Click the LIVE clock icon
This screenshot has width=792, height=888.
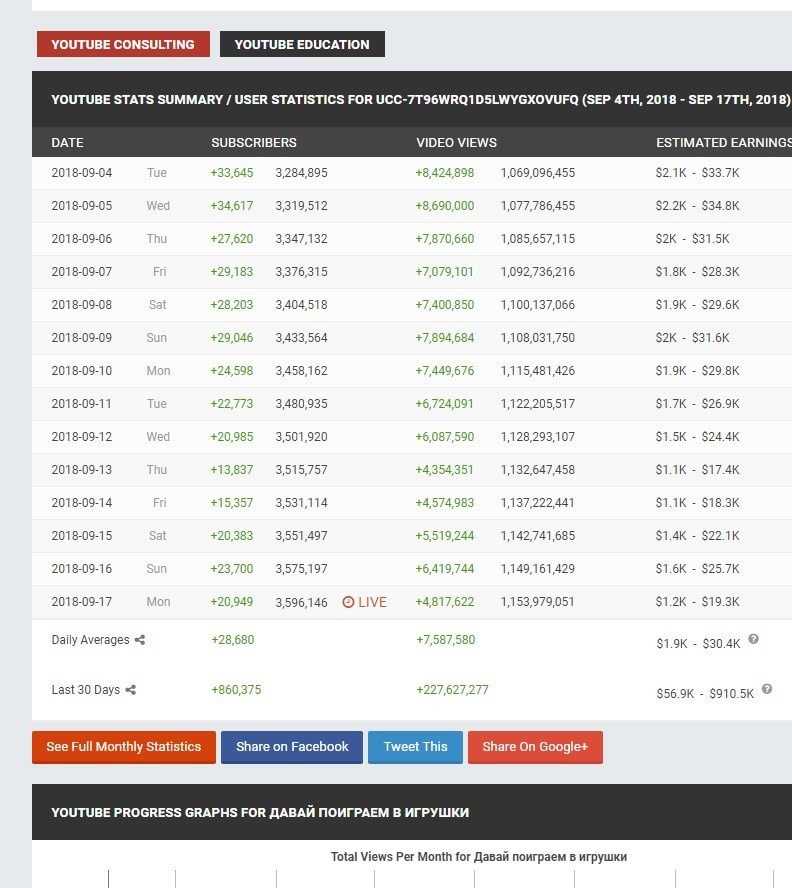coord(348,602)
